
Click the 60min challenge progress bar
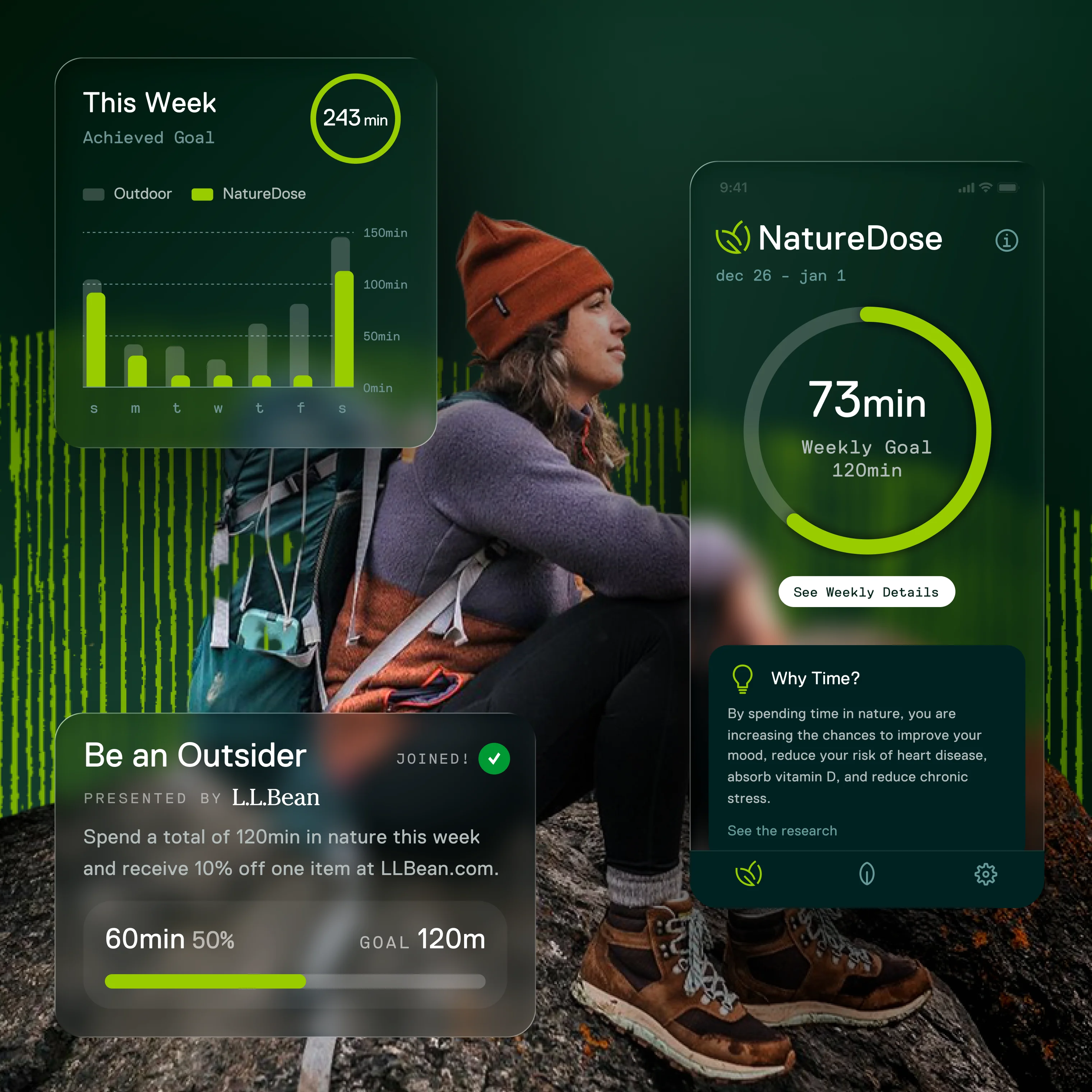pyautogui.click(x=295, y=981)
